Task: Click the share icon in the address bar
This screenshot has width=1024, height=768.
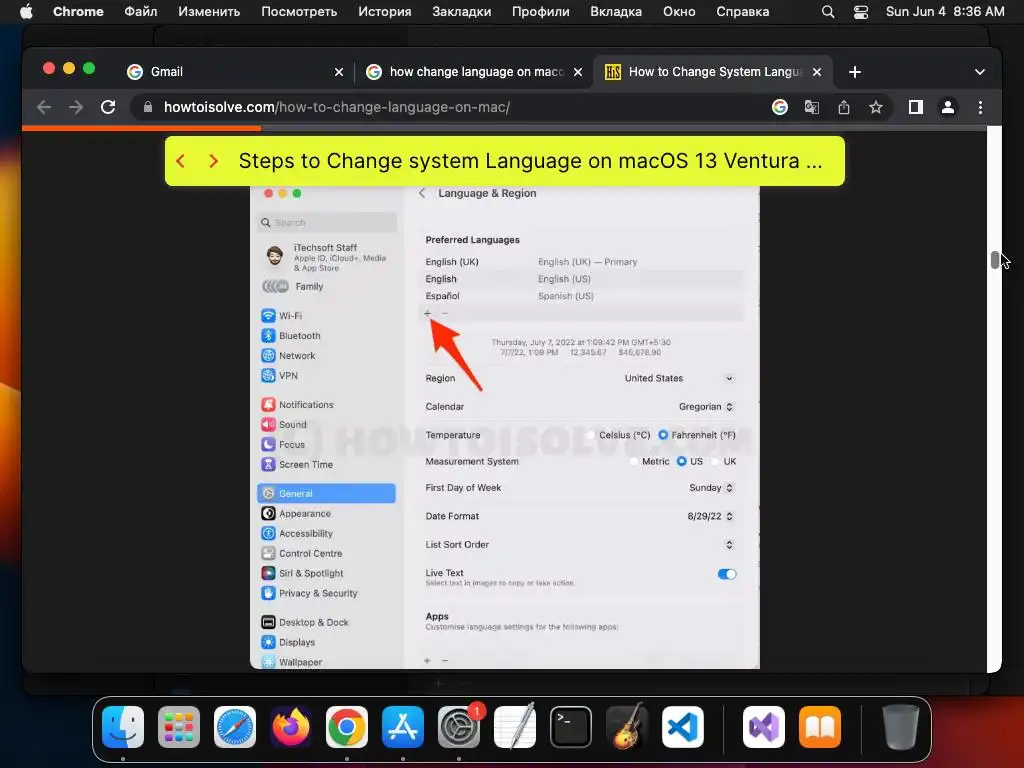Action: point(844,107)
